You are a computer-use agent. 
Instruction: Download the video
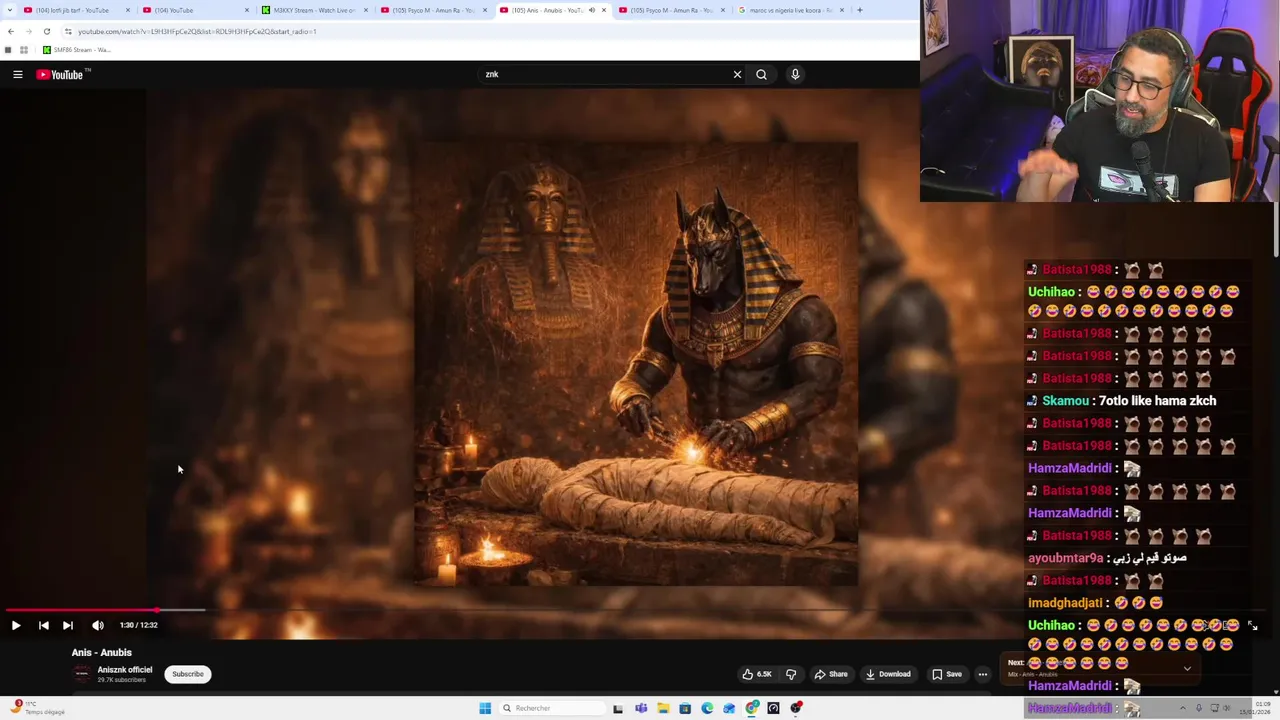(x=888, y=674)
